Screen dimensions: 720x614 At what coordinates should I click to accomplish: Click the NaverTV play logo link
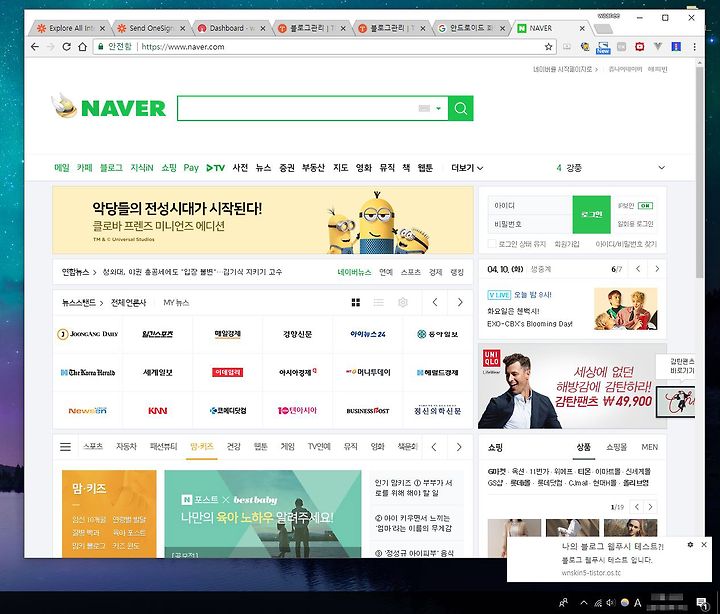coord(216,168)
